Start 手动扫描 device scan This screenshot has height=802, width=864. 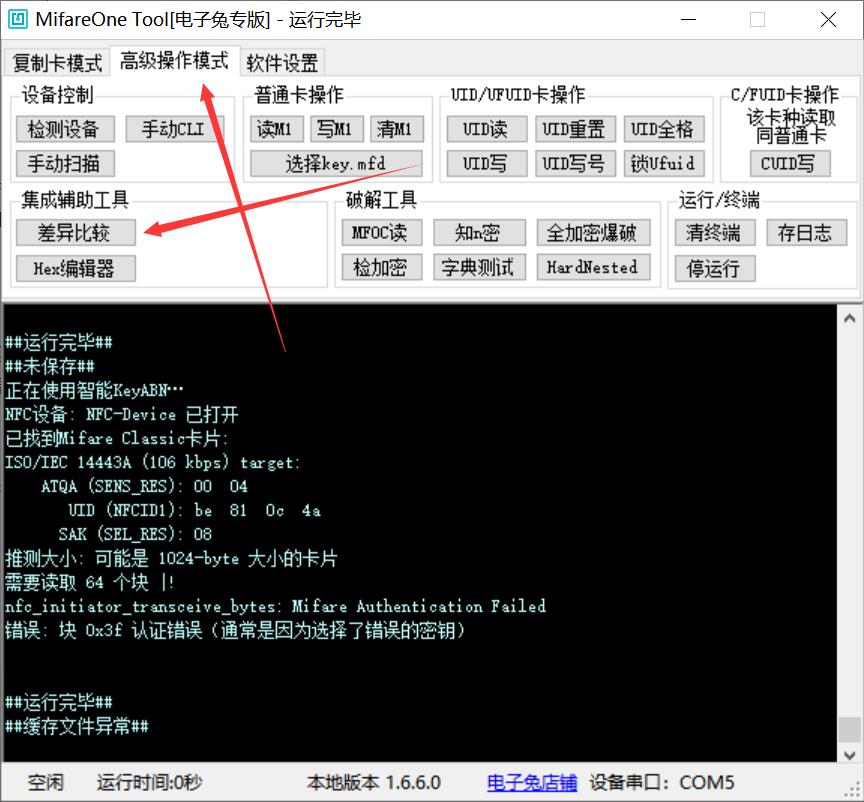[65, 164]
